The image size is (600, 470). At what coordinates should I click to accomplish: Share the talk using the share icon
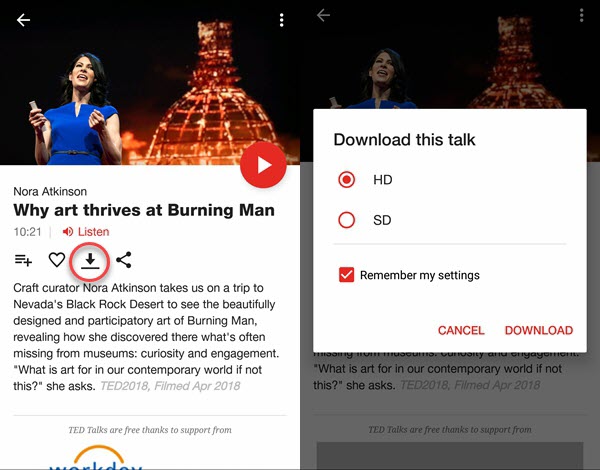tap(124, 260)
